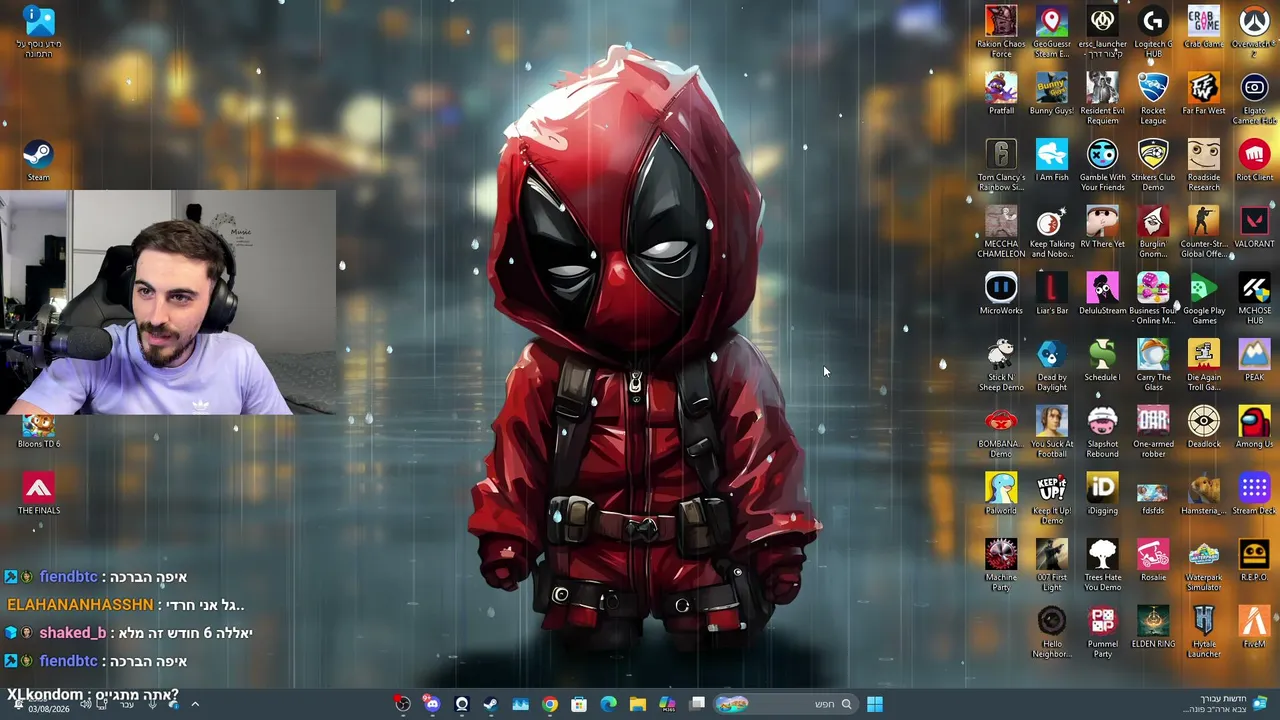The height and width of the screenshot is (720, 1280).
Task: Open the Schedule I shortcut
Action: [1102, 360]
